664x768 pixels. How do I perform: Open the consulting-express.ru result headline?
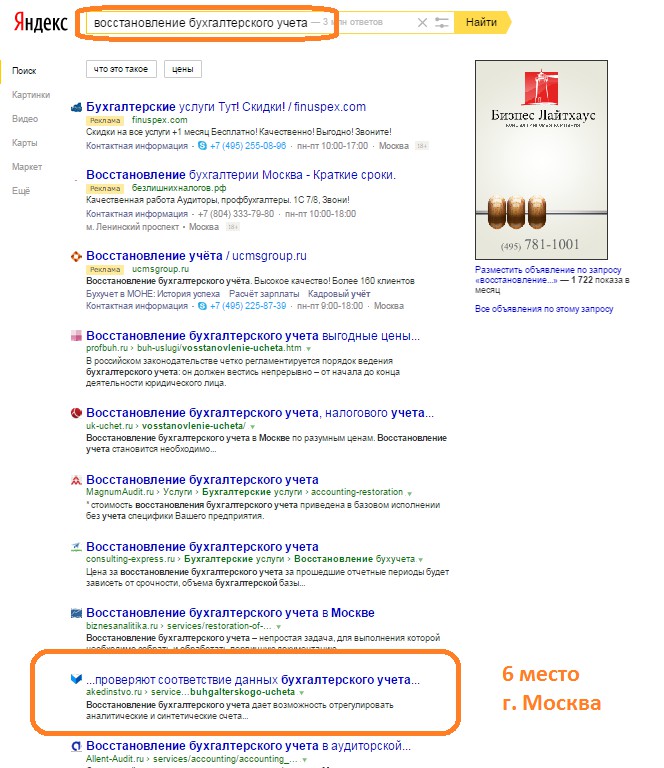point(202,547)
